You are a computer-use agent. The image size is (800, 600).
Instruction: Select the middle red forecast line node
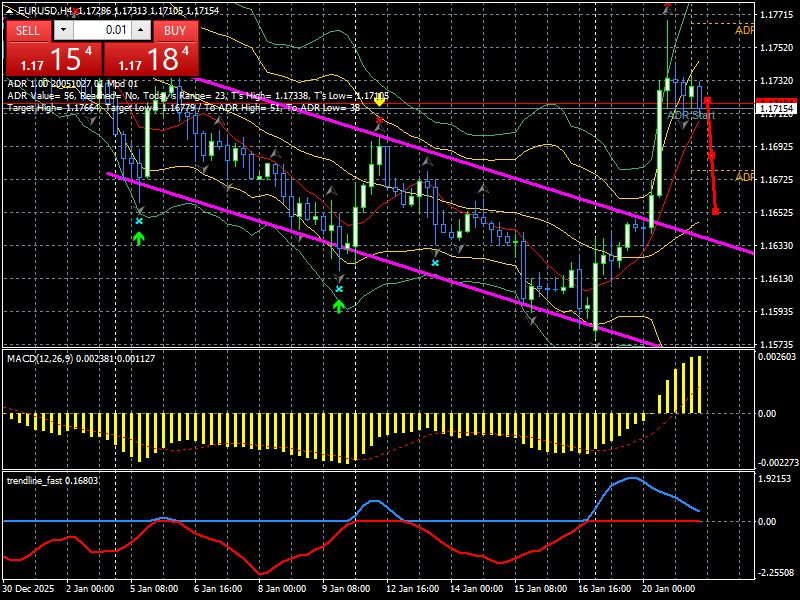pyautogui.click(x=711, y=155)
